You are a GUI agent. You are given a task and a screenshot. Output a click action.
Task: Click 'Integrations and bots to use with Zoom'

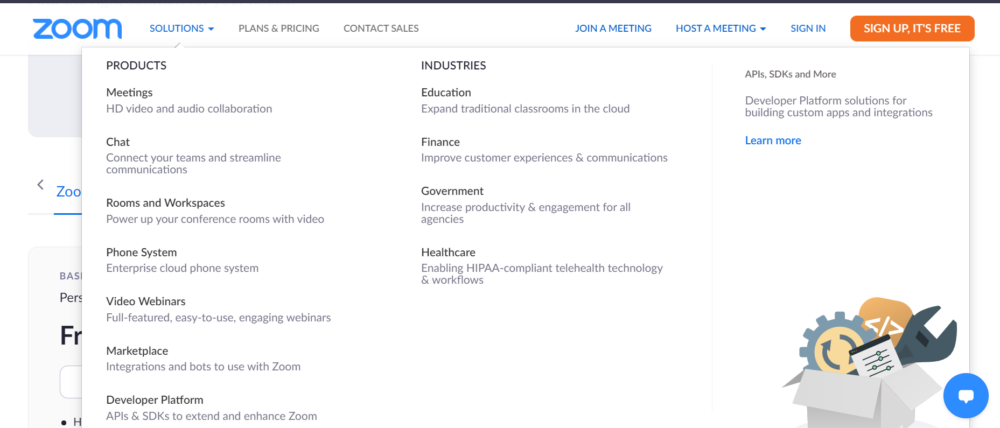[x=203, y=367]
